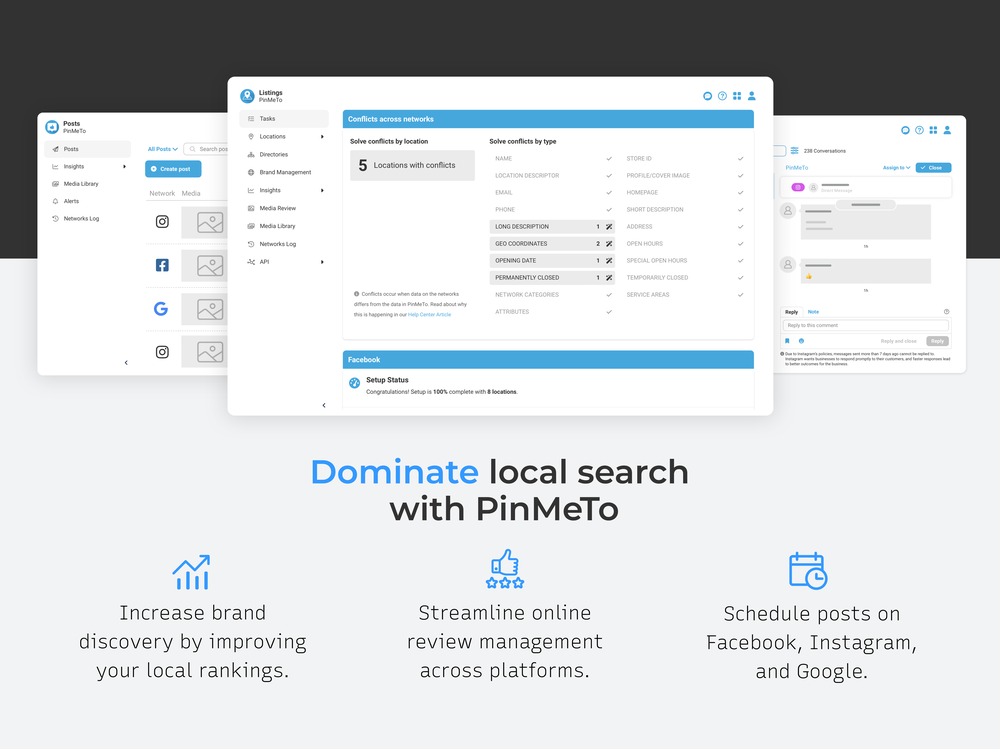Click Posts PinMeTo logo icon
This screenshot has width=1000, height=749.
point(52,127)
